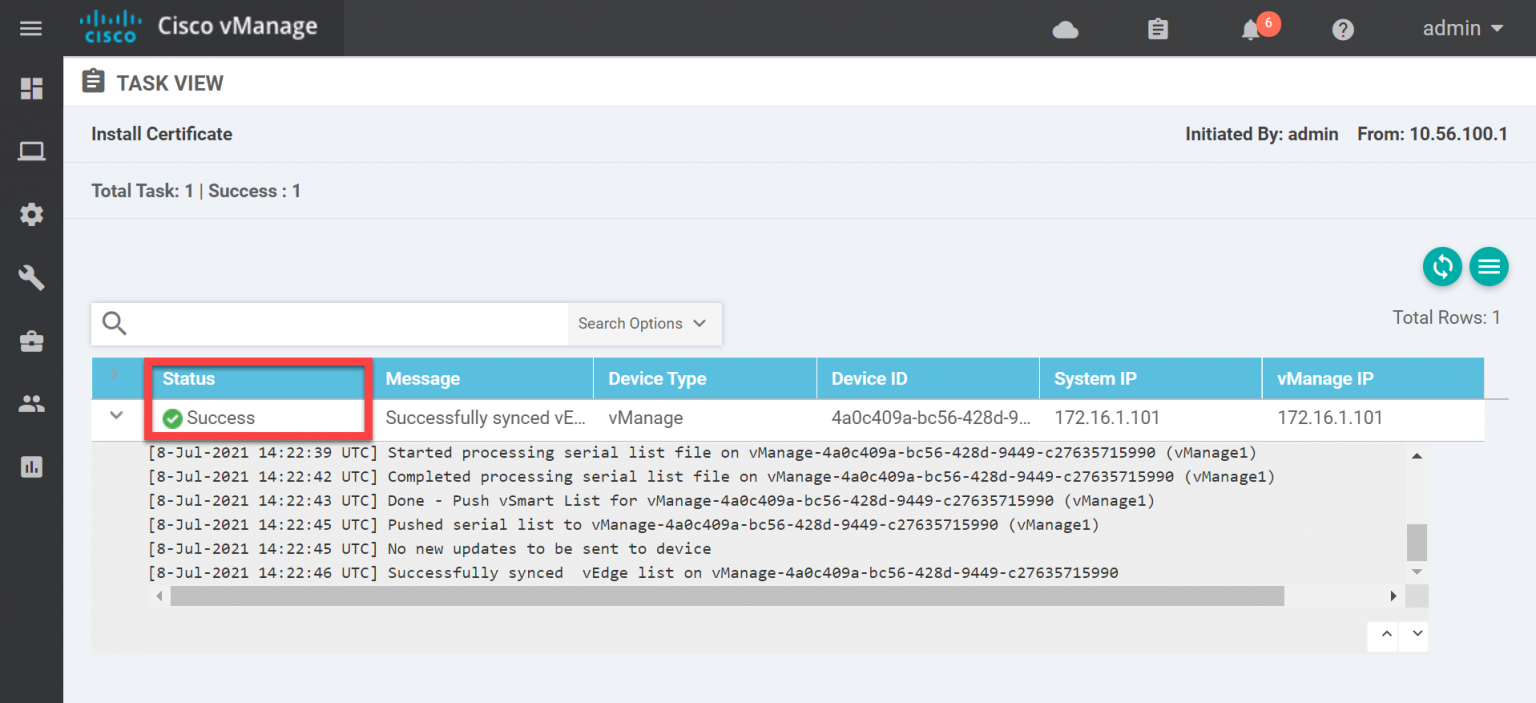Type in the task search field
Image resolution: width=1536 pixels, height=703 pixels.
coord(330,323)
